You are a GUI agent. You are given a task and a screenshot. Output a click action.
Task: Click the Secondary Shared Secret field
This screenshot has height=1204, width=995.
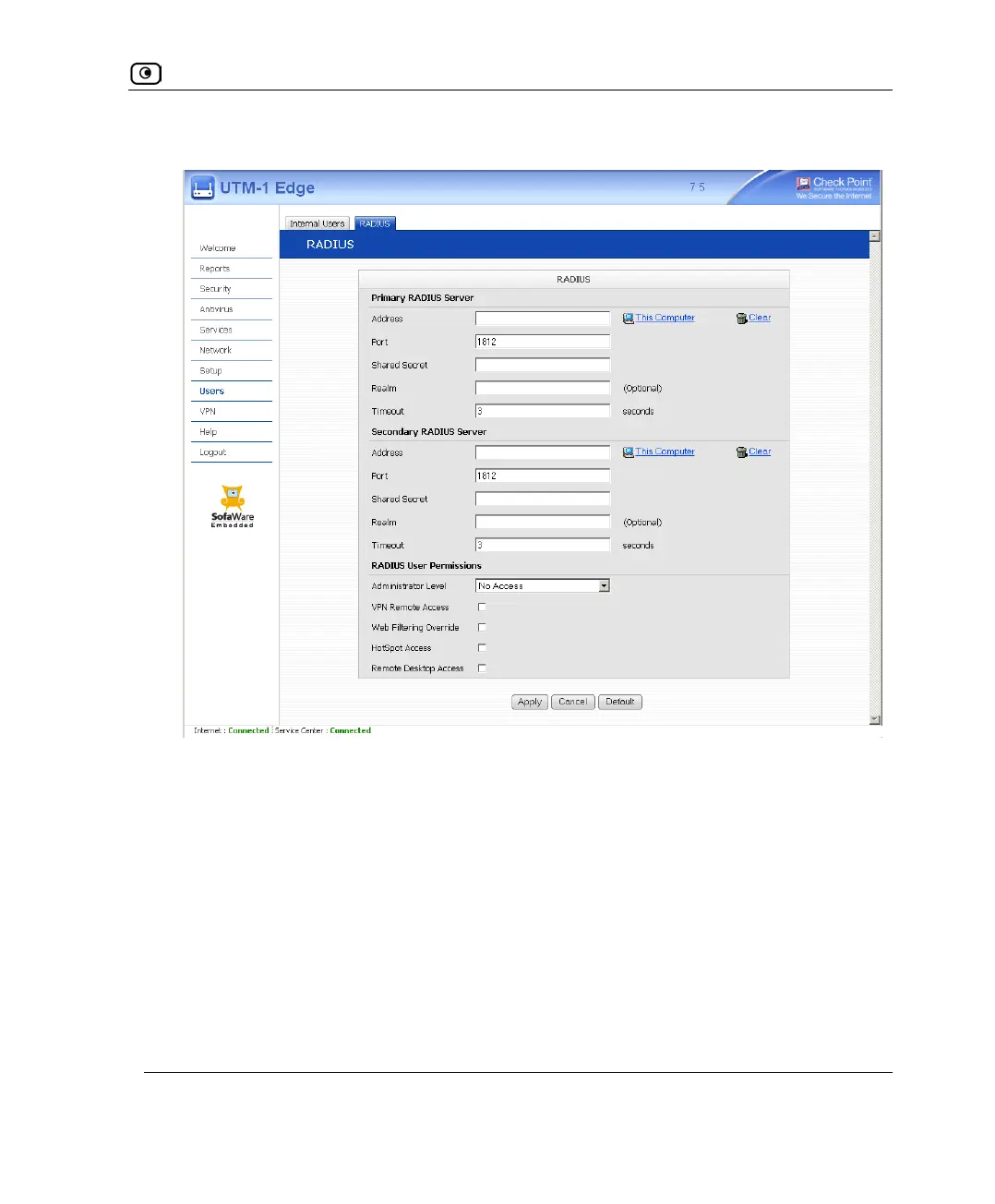coord(543,499)
